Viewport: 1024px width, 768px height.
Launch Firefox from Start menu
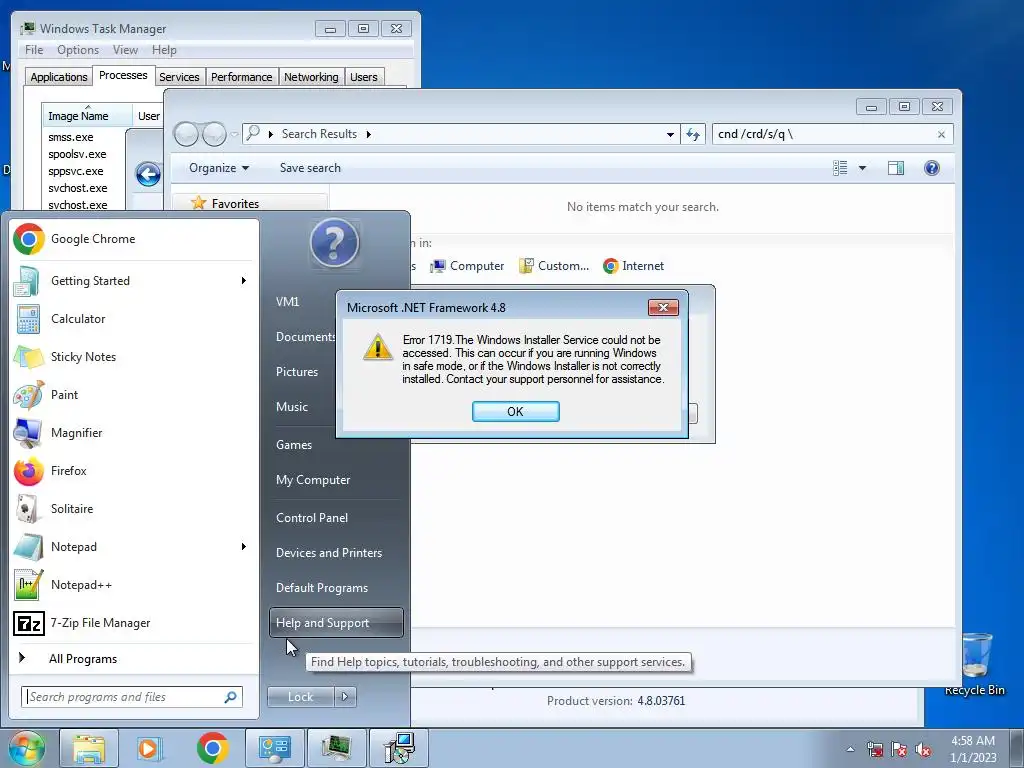pos(134,470)
